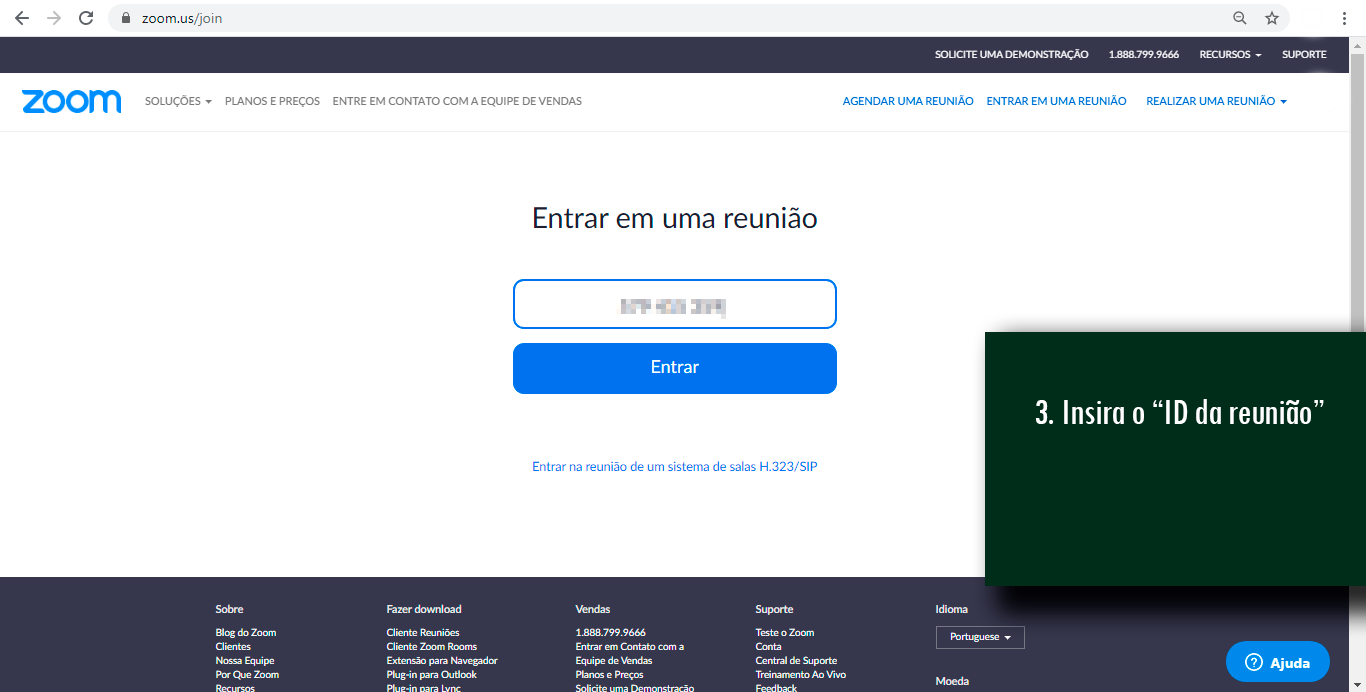Open the Portuguese language dropdown

(980, 637)
